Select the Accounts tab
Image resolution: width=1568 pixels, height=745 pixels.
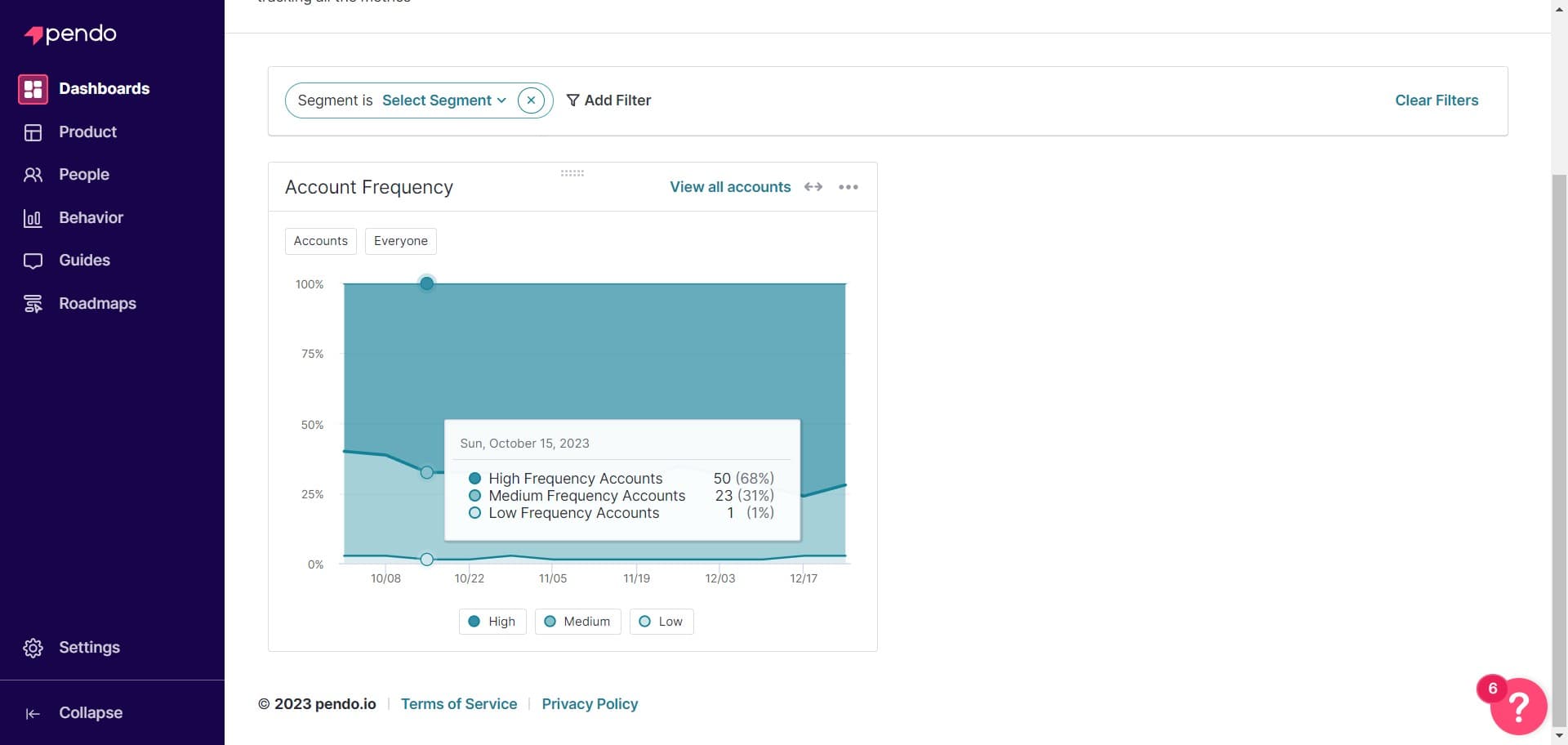point(320,240)
